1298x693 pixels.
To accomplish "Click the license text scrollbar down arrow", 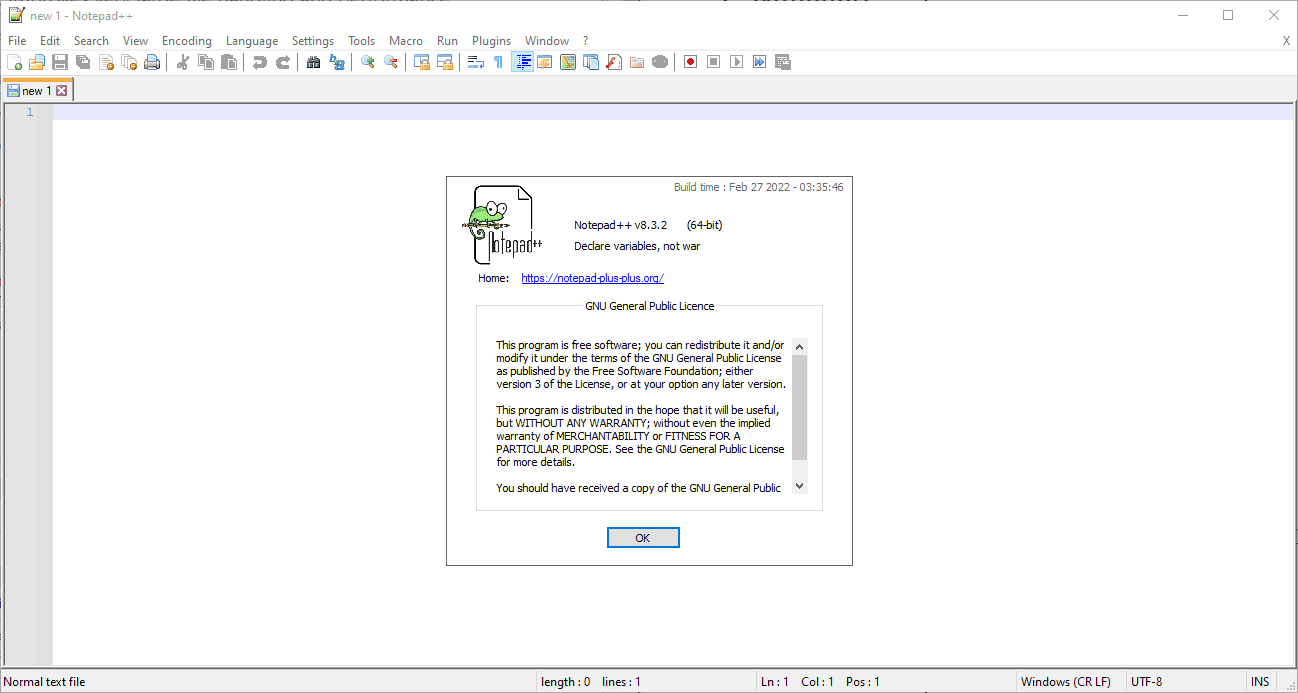I will [x=798, y=485].
